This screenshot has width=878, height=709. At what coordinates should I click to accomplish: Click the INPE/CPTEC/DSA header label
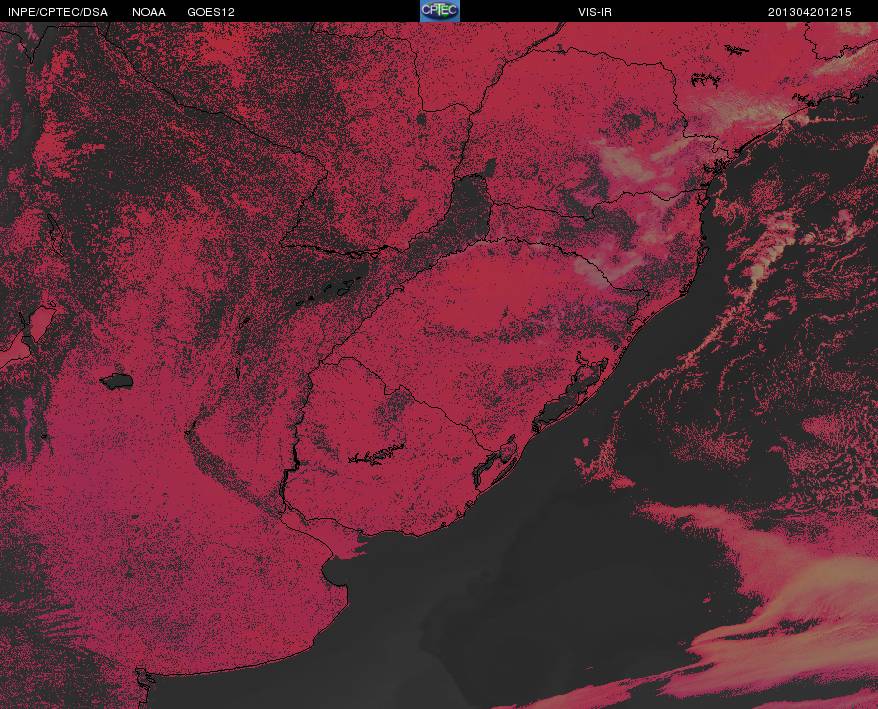pyautogui.click(x=58, y=12)
